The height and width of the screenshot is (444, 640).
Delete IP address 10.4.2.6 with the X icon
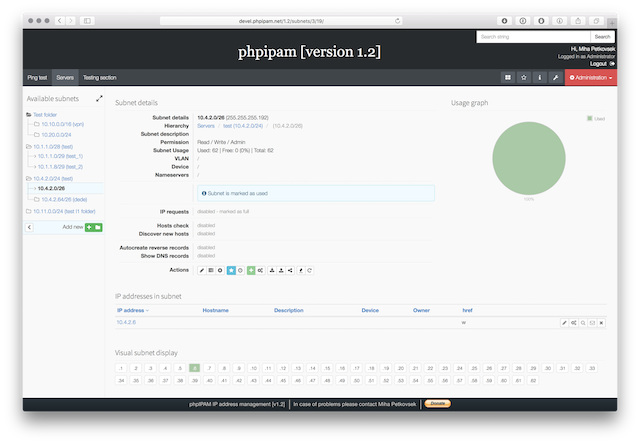click(x=601, y=323)
